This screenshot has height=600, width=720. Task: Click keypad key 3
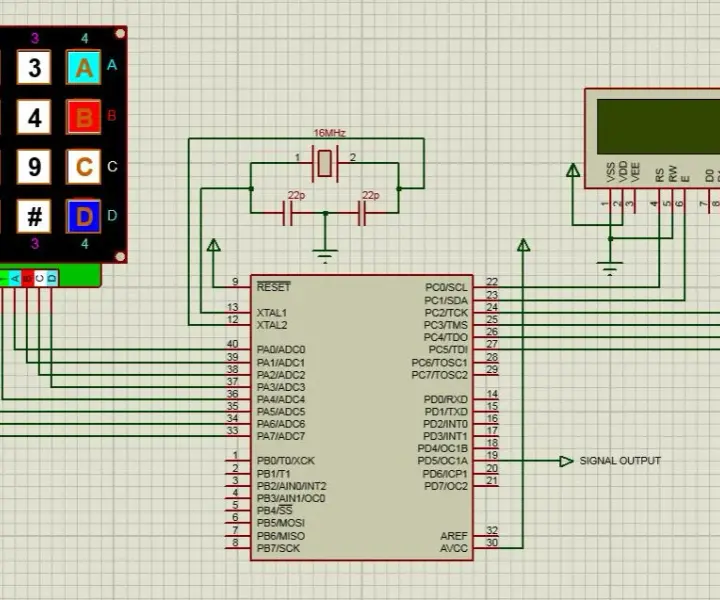tap(34, 67)
